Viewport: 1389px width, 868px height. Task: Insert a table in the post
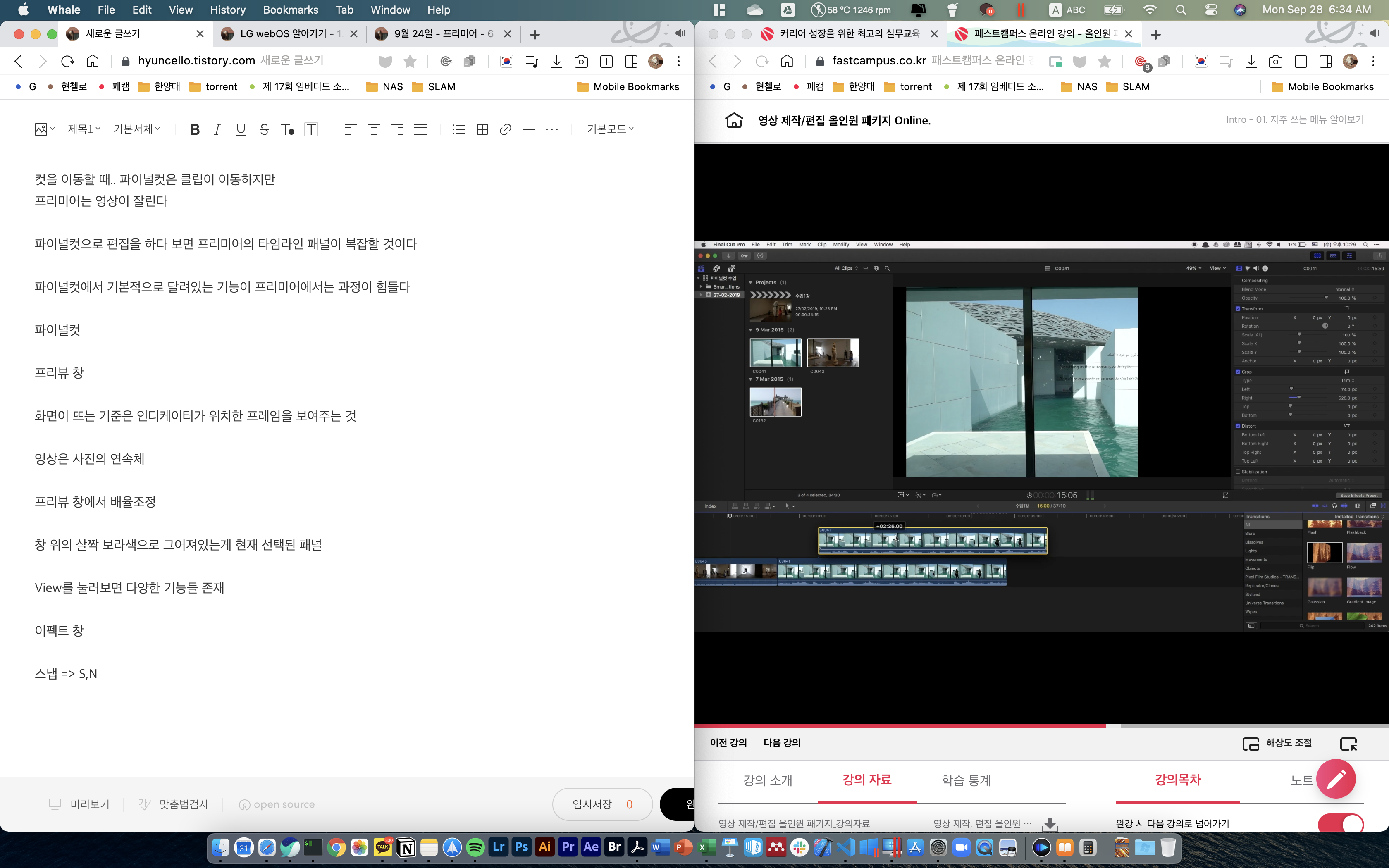(x=482, y=129)
